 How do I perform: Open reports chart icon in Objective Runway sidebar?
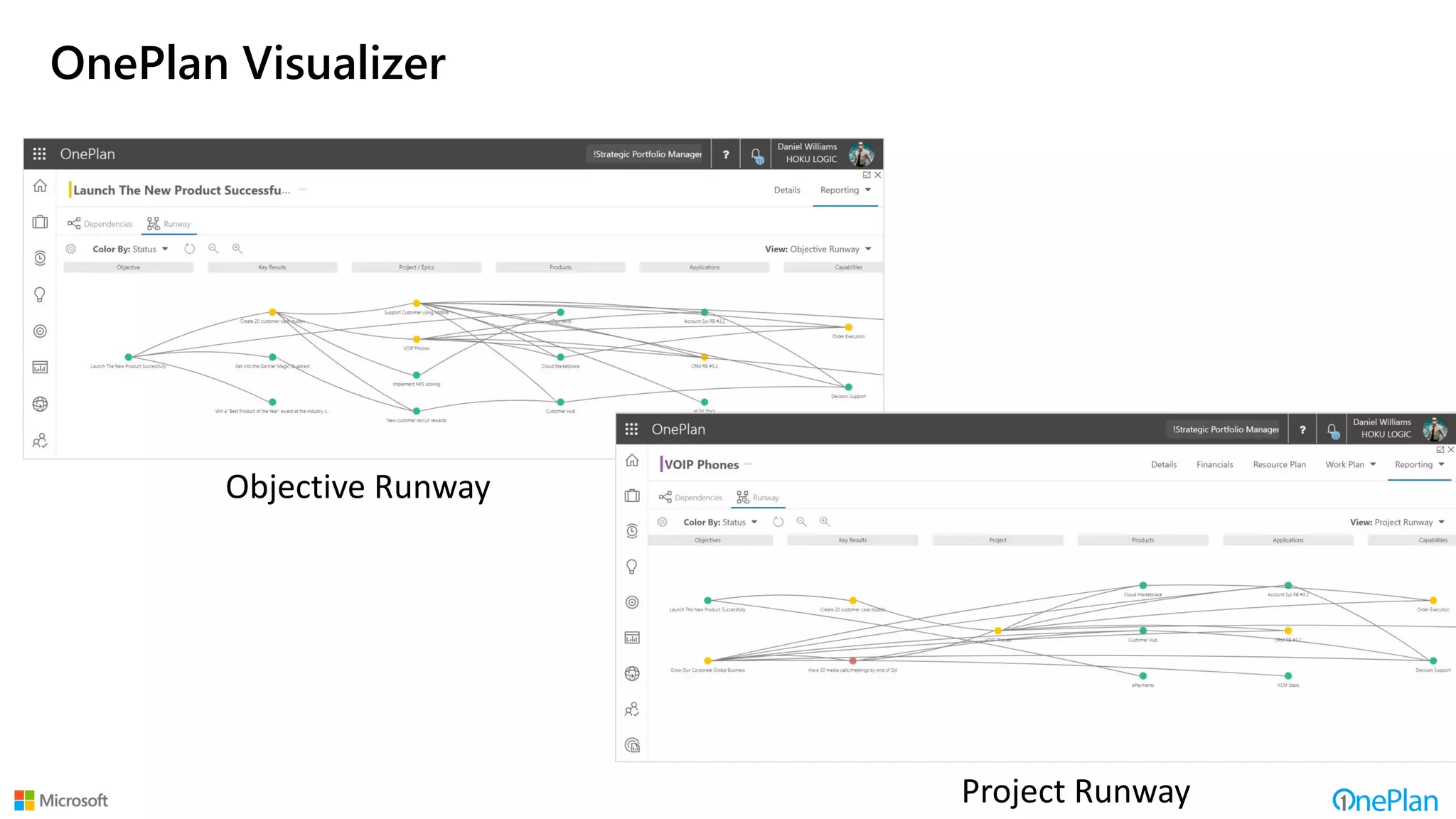coord(40,367)
